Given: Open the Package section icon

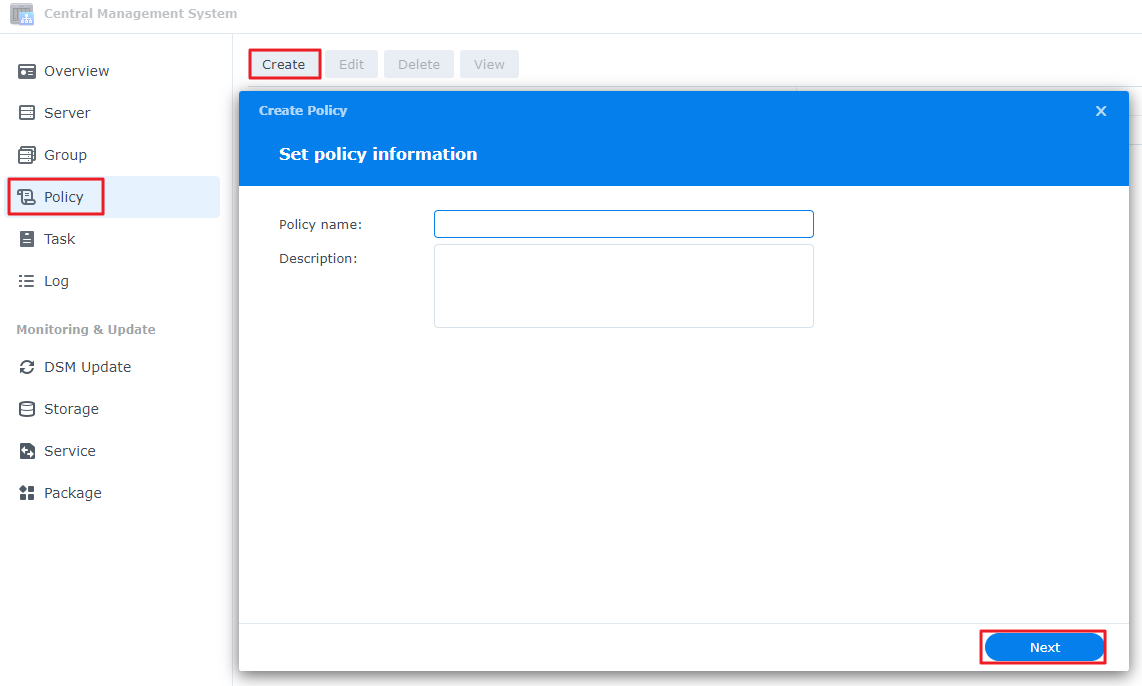Looking at the screenshot, I should click(x=26, y=493).
